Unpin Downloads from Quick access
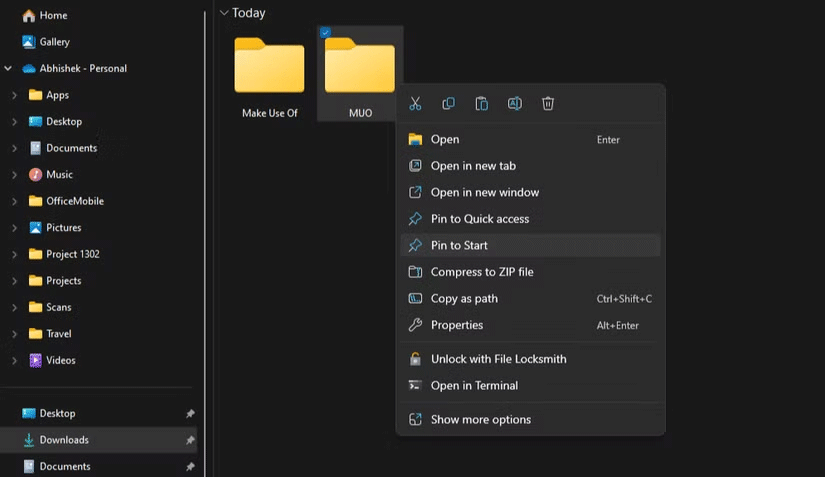 190,440
